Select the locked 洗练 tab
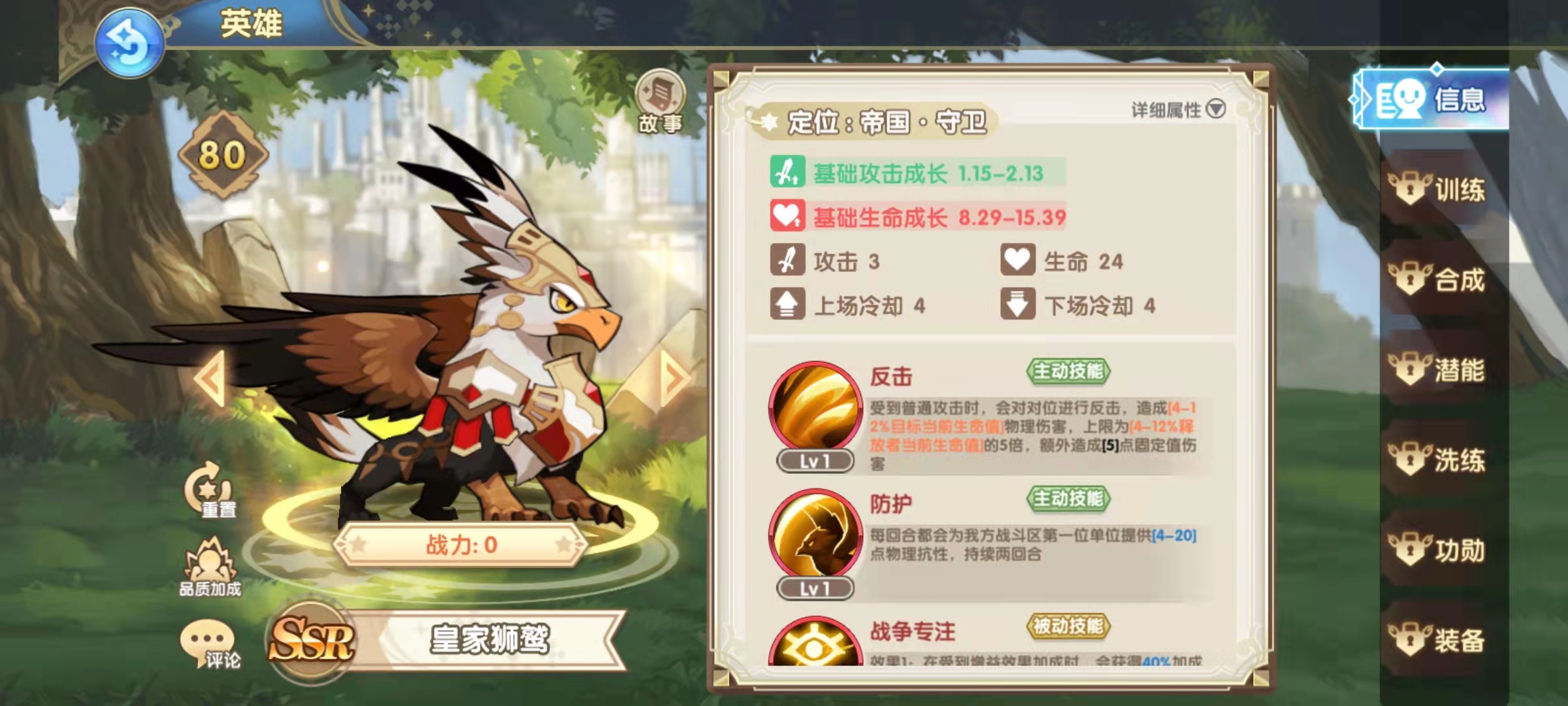Image resolution: width=1568 pixels, height=706 pixels. point(1437,460)
